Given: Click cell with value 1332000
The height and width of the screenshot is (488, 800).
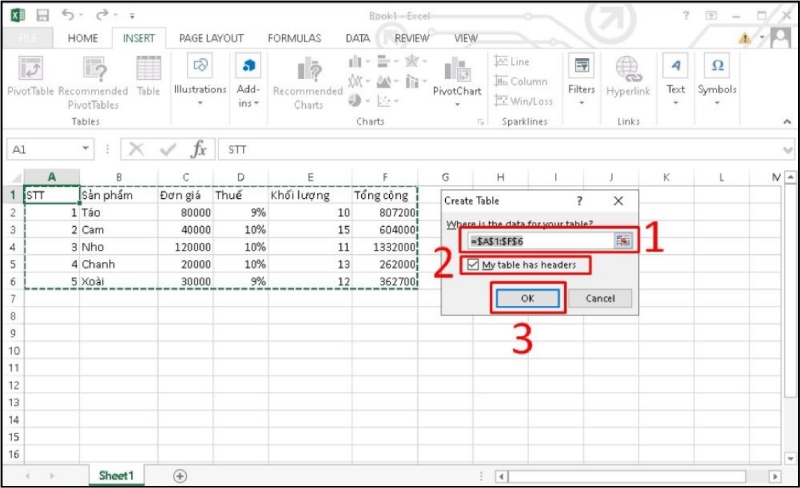Looking at the screenshot, I should pyautogui.click(x=385, y=247).
